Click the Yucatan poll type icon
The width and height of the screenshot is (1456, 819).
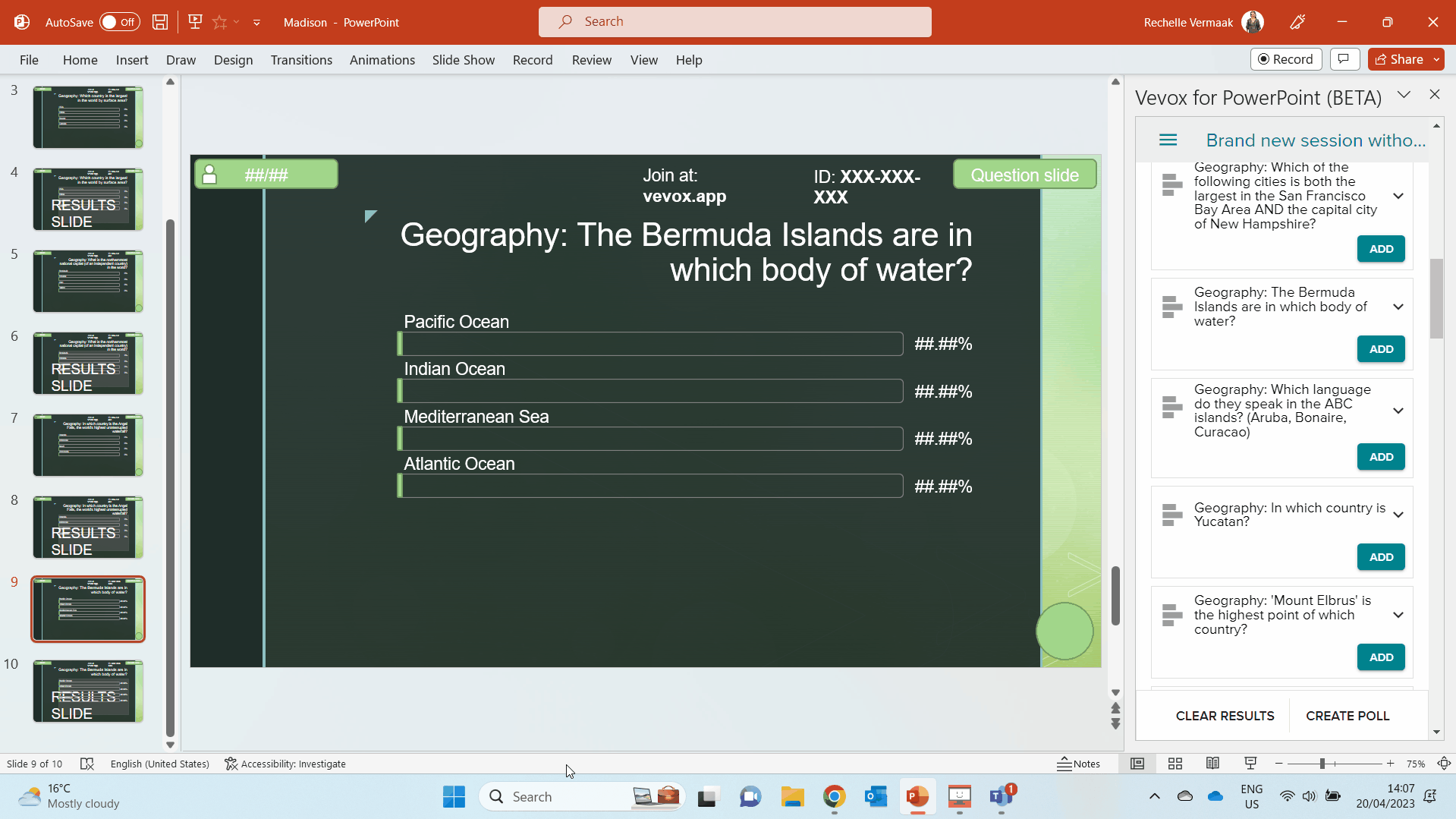click(1171, 515)
